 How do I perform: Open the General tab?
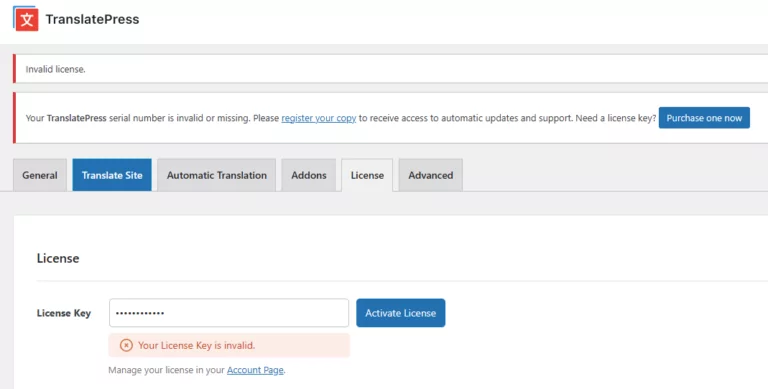pos(40,175)
